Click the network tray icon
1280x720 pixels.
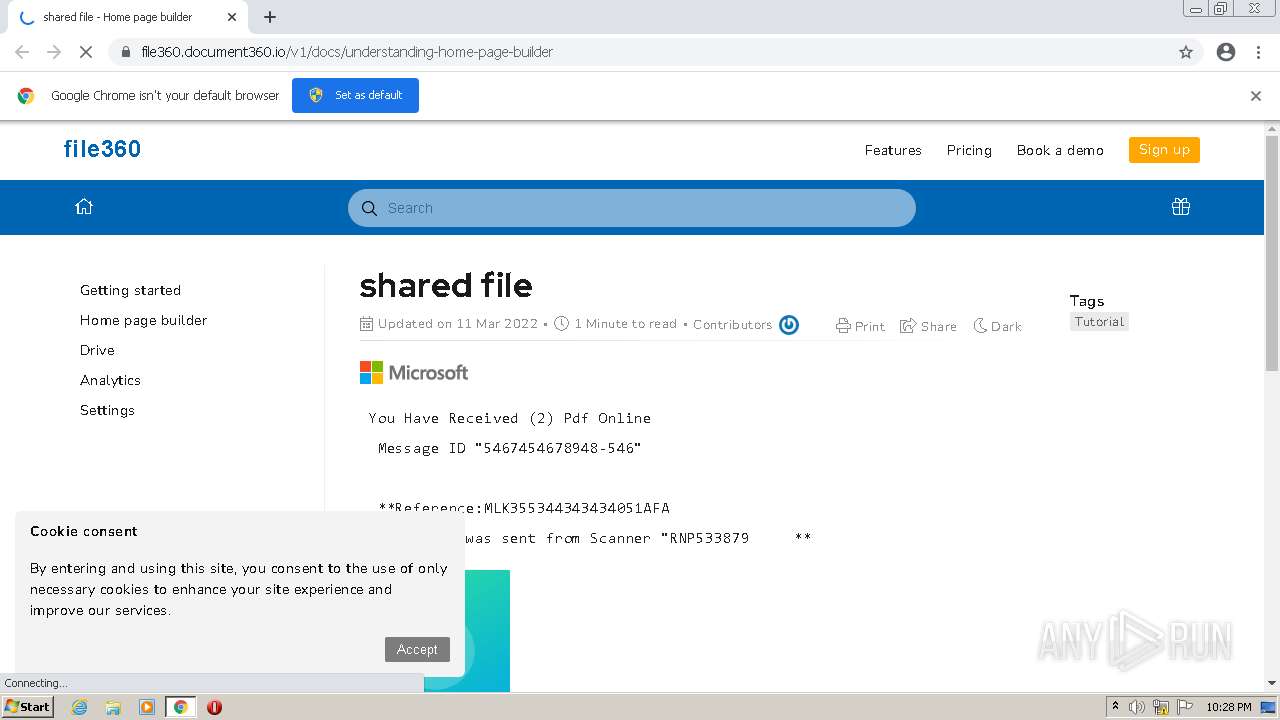click(x=1160, y=707)
